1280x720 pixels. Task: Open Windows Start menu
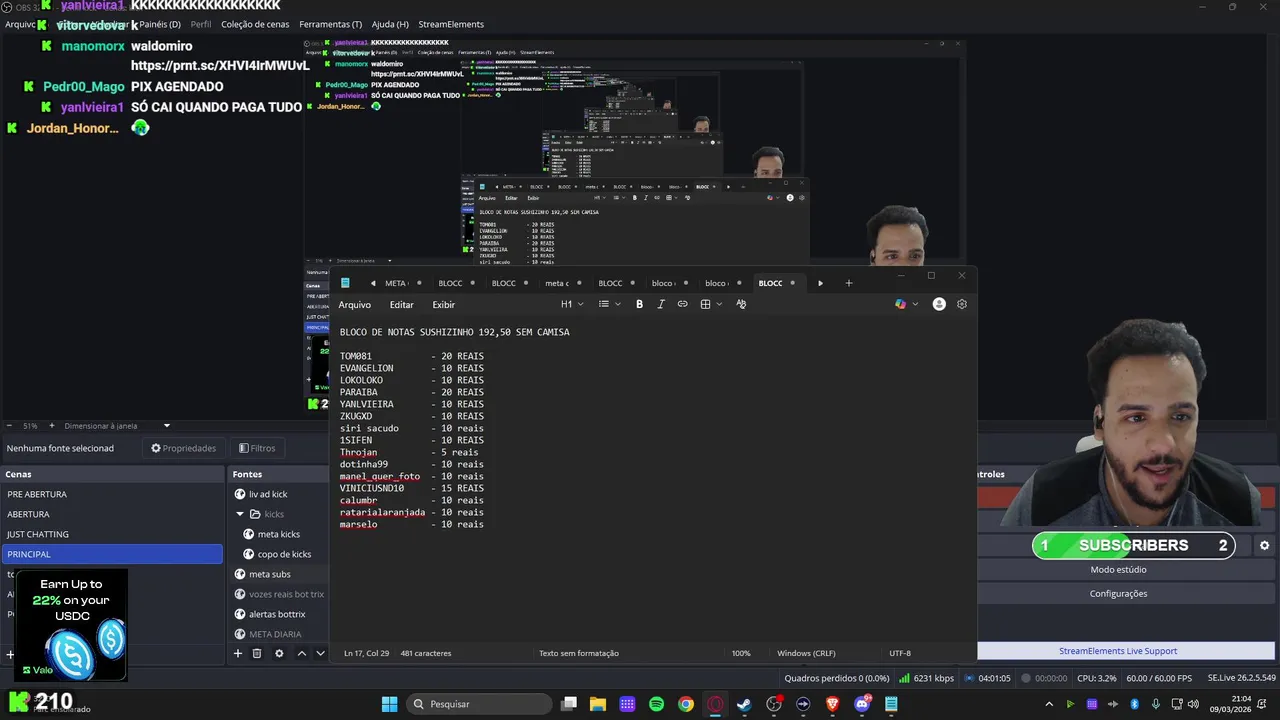[x=390, y=704]
